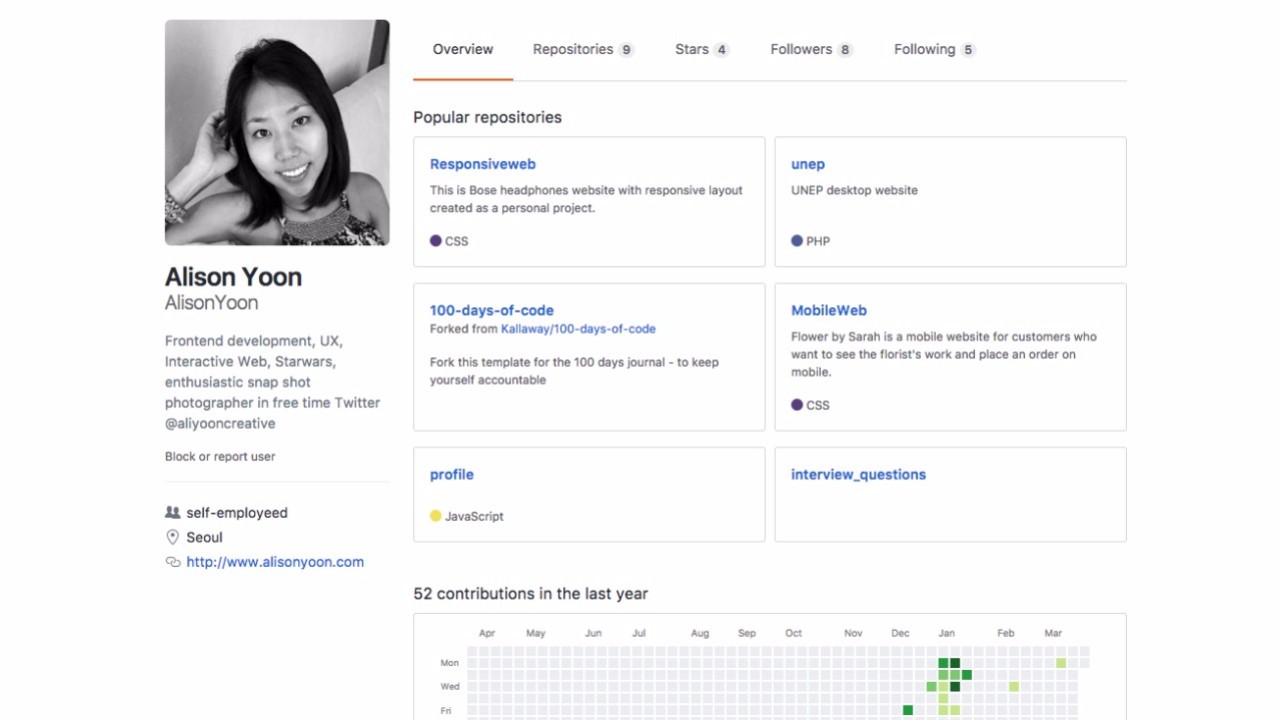Click the profile bio text about Frontend development

(x=273, y=382)
